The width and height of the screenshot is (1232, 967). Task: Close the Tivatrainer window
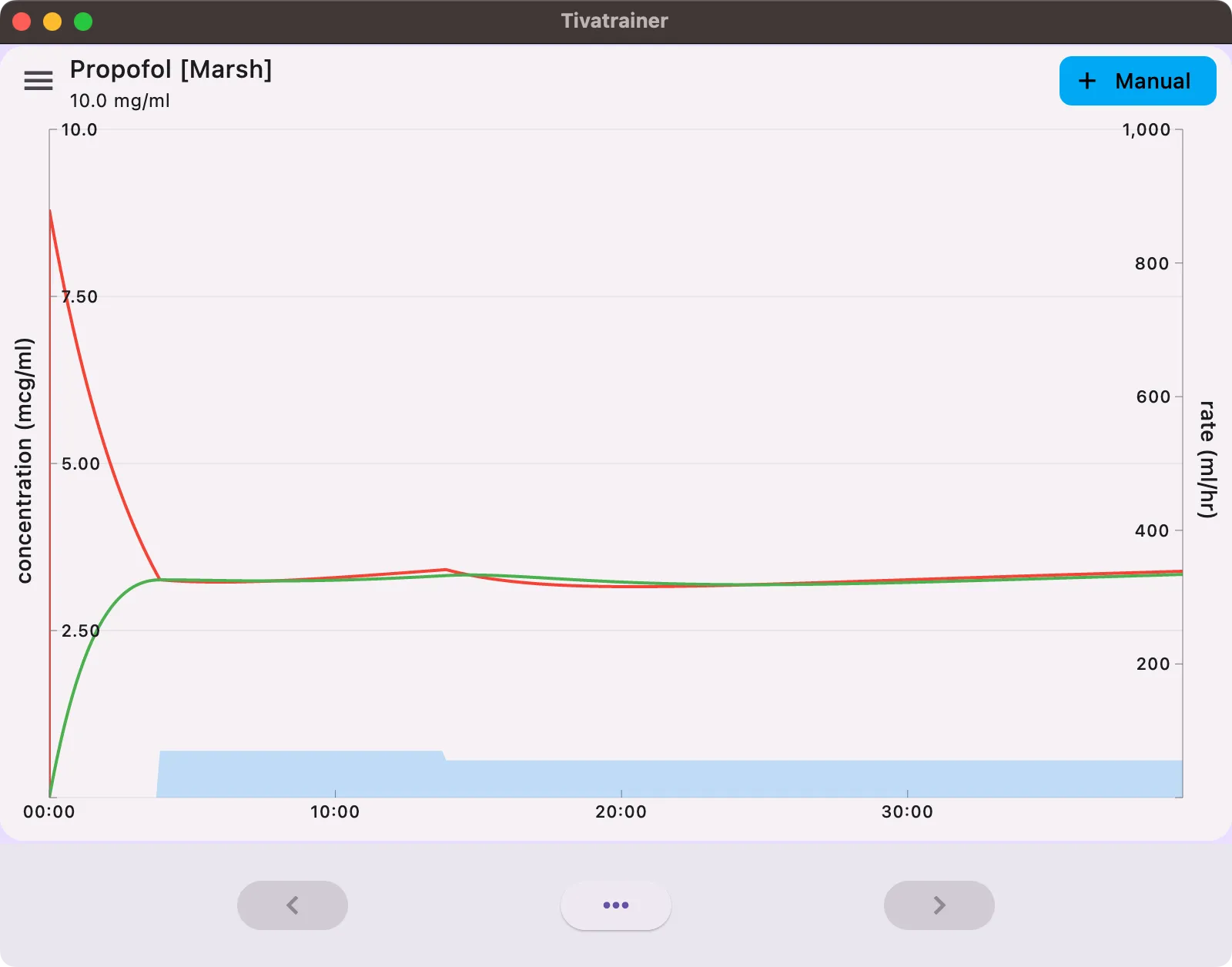click(22, 22)
